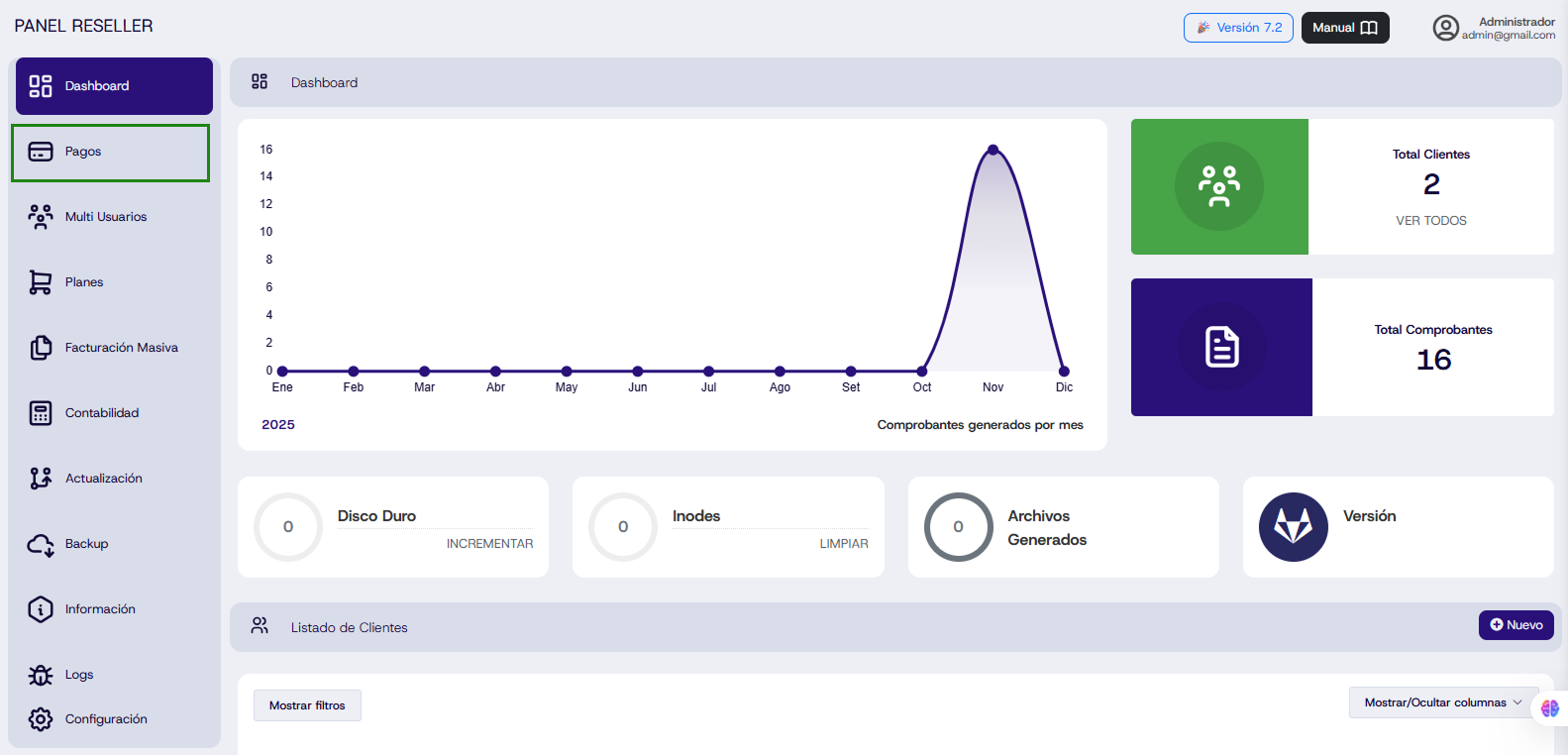Expand the Mostrar/Ocultar columnas dropdown
1568x755 pixels.
click(1442, 702)
